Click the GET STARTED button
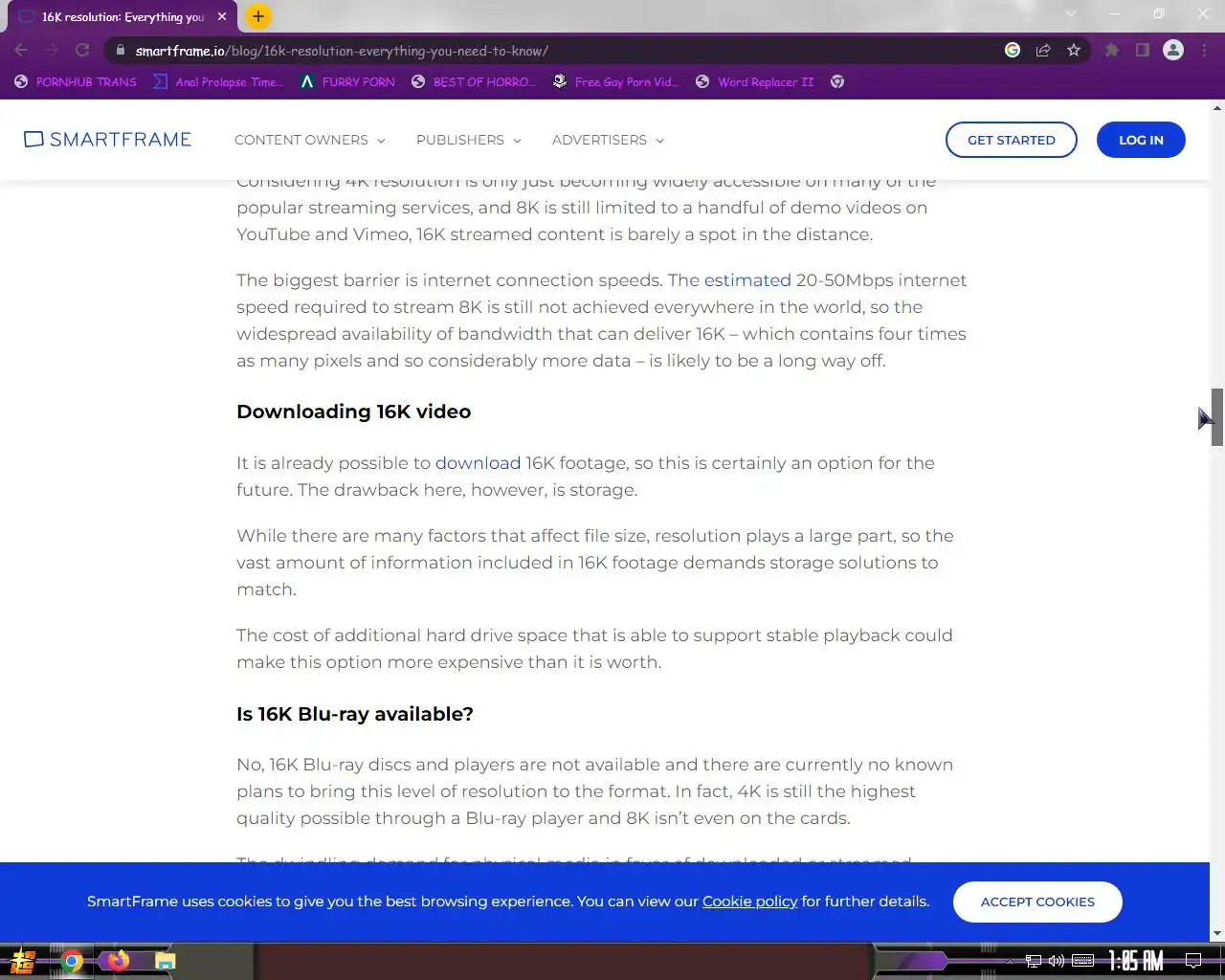Image resolution: width=1225 pixels, height=980 pixels. click(1012, 140)
